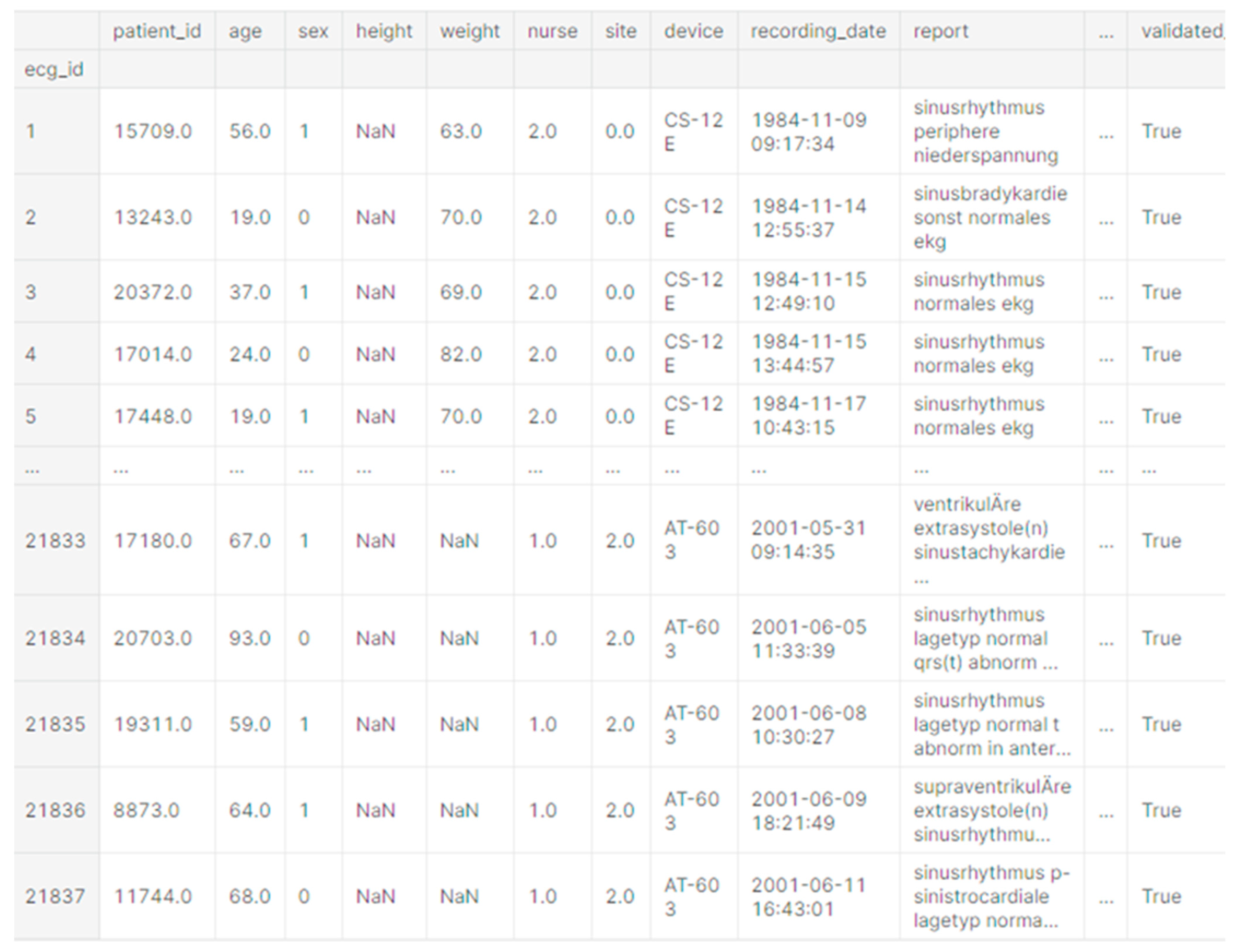1242x952 pixels.
Task: Select patient_id value 17448.0
Action: pos(153,417)
